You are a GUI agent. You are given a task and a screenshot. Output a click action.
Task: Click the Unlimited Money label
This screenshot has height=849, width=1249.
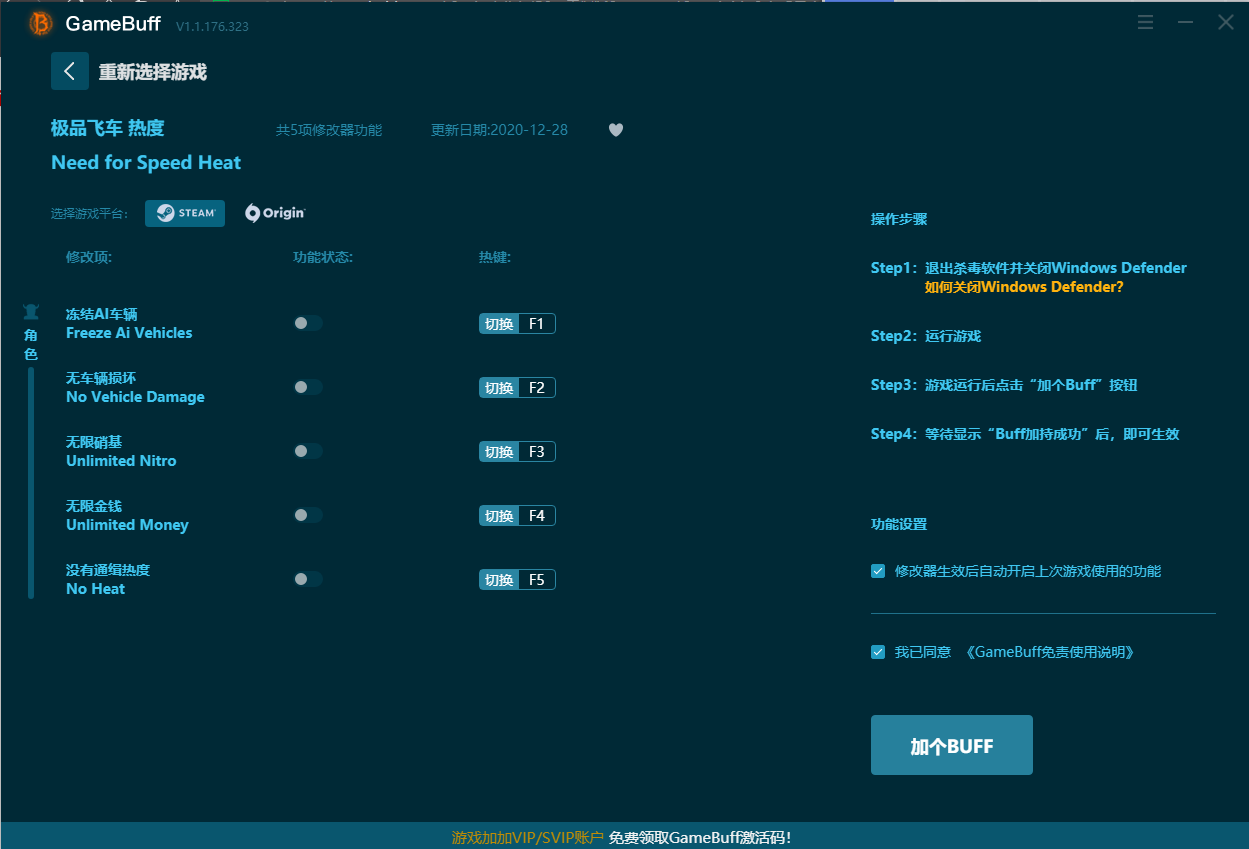click(x=127, y=525)
